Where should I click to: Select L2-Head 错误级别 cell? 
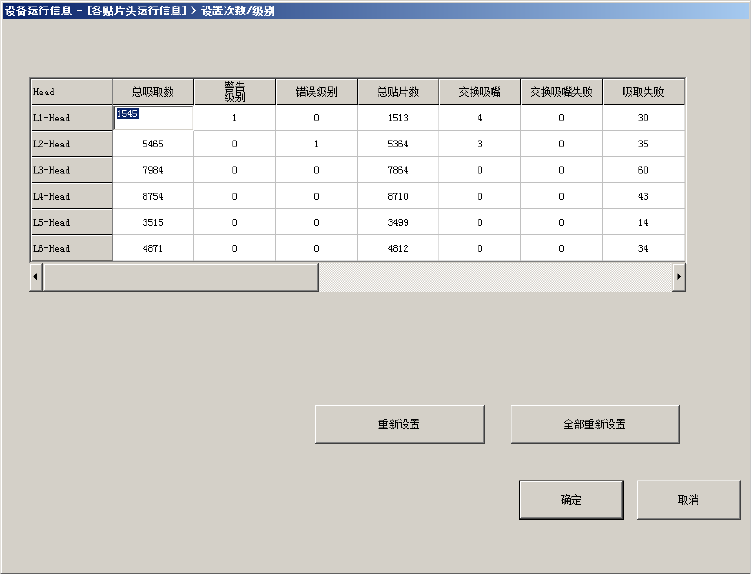click(x=317, y=144)
